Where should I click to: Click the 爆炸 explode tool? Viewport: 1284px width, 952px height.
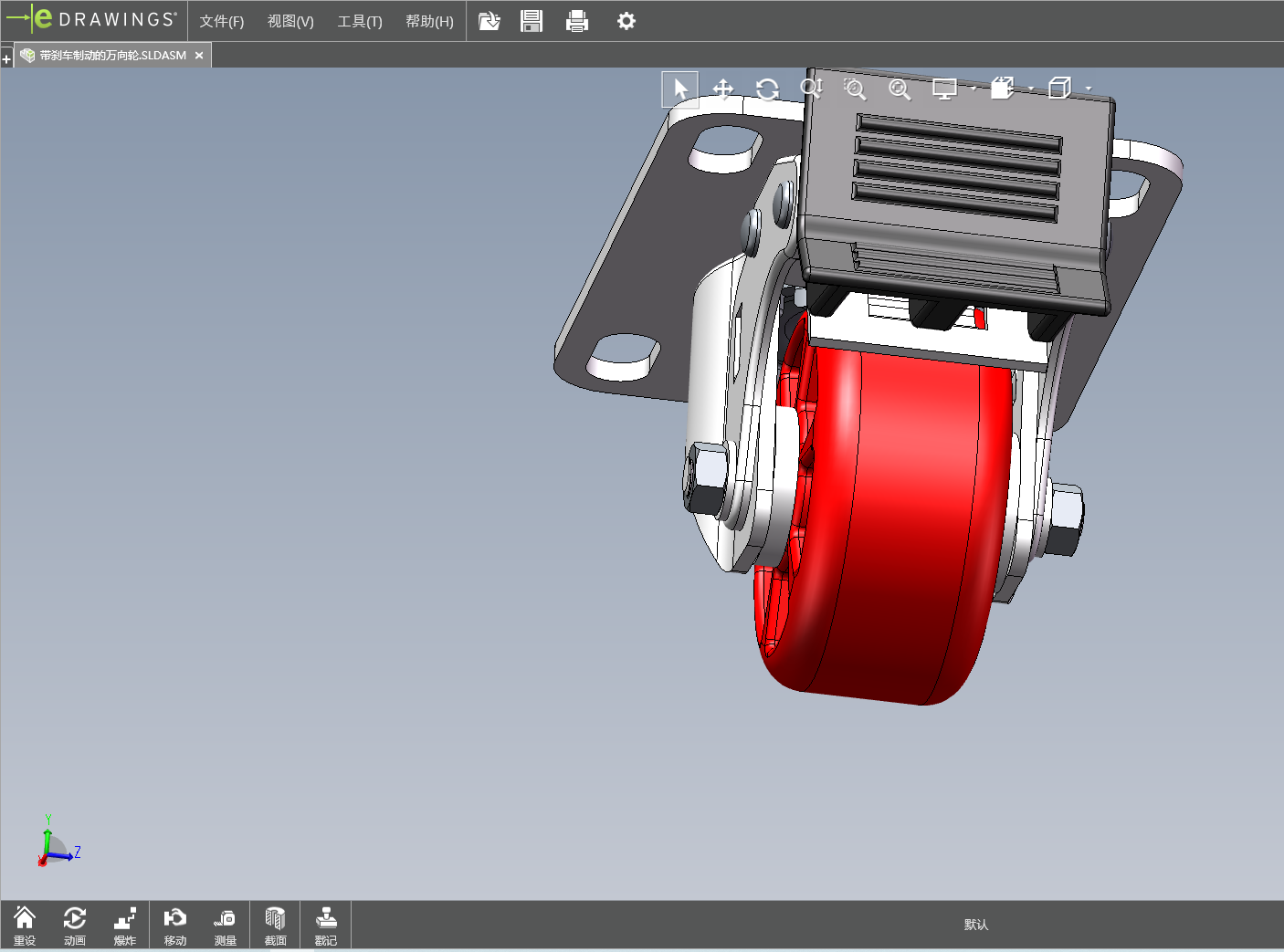coord(125,926)
